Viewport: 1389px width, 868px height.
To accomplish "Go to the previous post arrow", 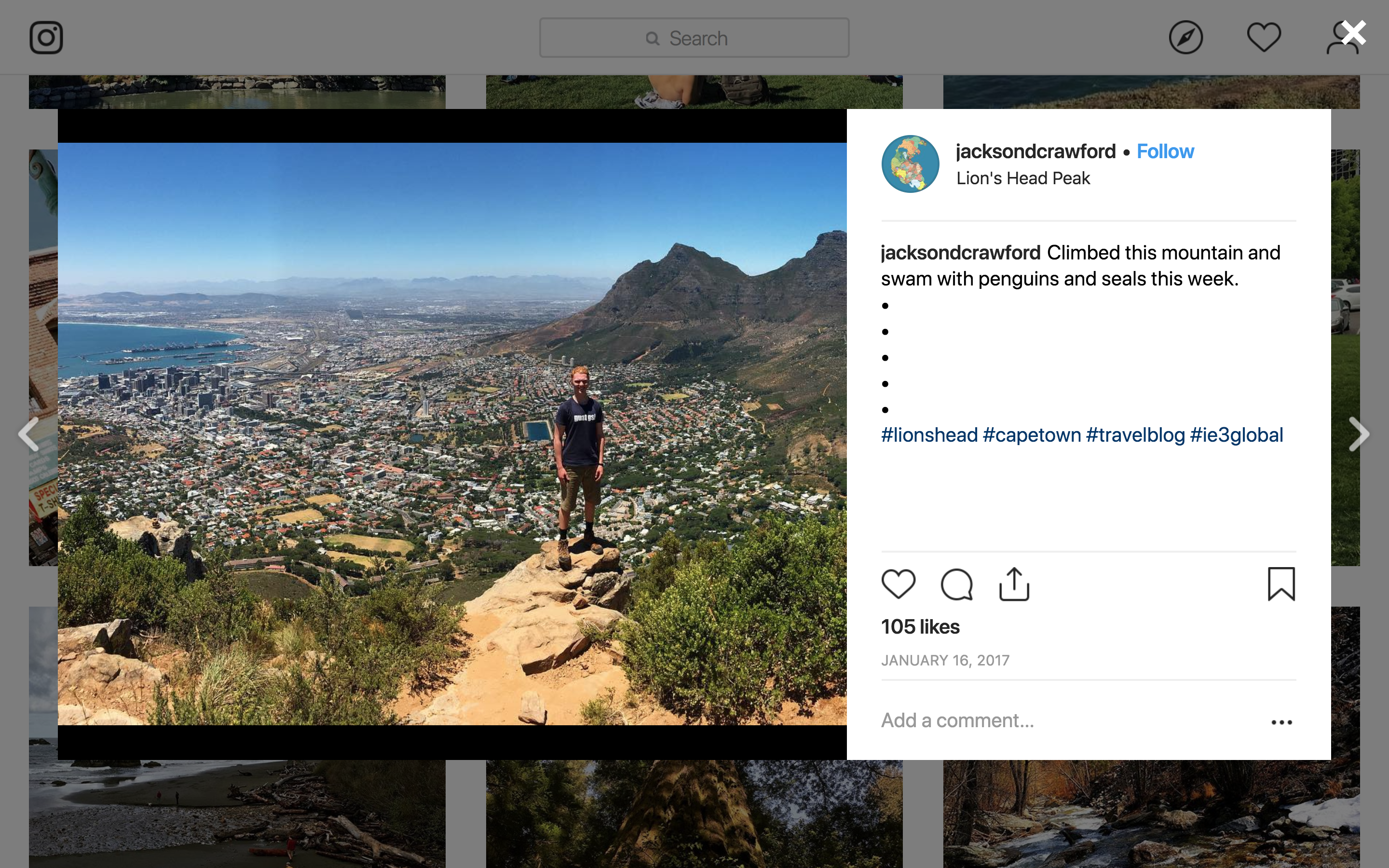I will coord(29,434).
